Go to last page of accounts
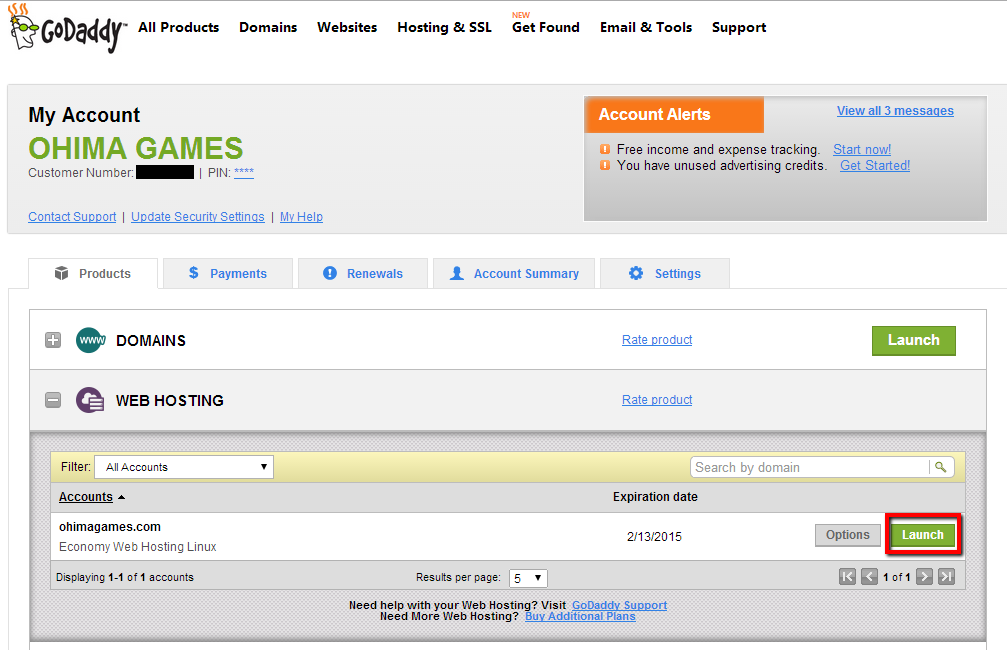This screenshot has height=650, width=1007. pyautogui.click(x=946, y=577)
